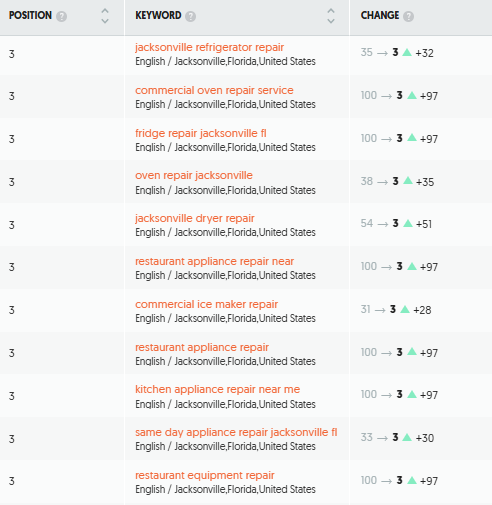Select +51 change value for dryer repair
The image size is (492, 505).
pyautogui.click(x=424, y=224)
